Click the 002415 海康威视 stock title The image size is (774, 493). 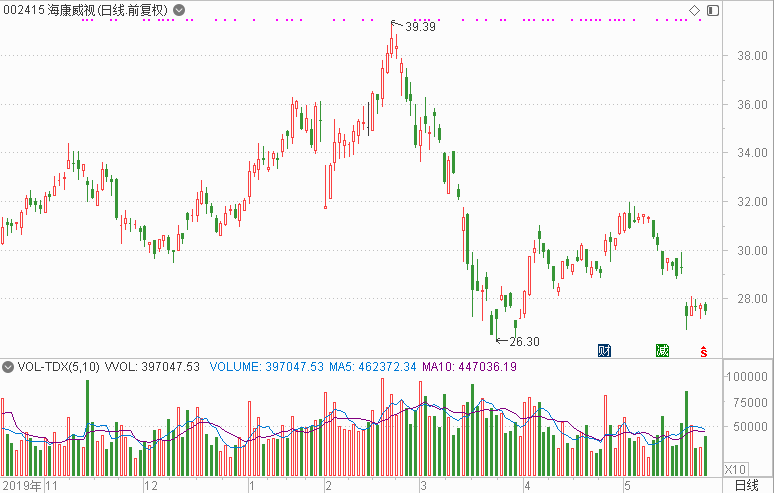pos(85,10)
